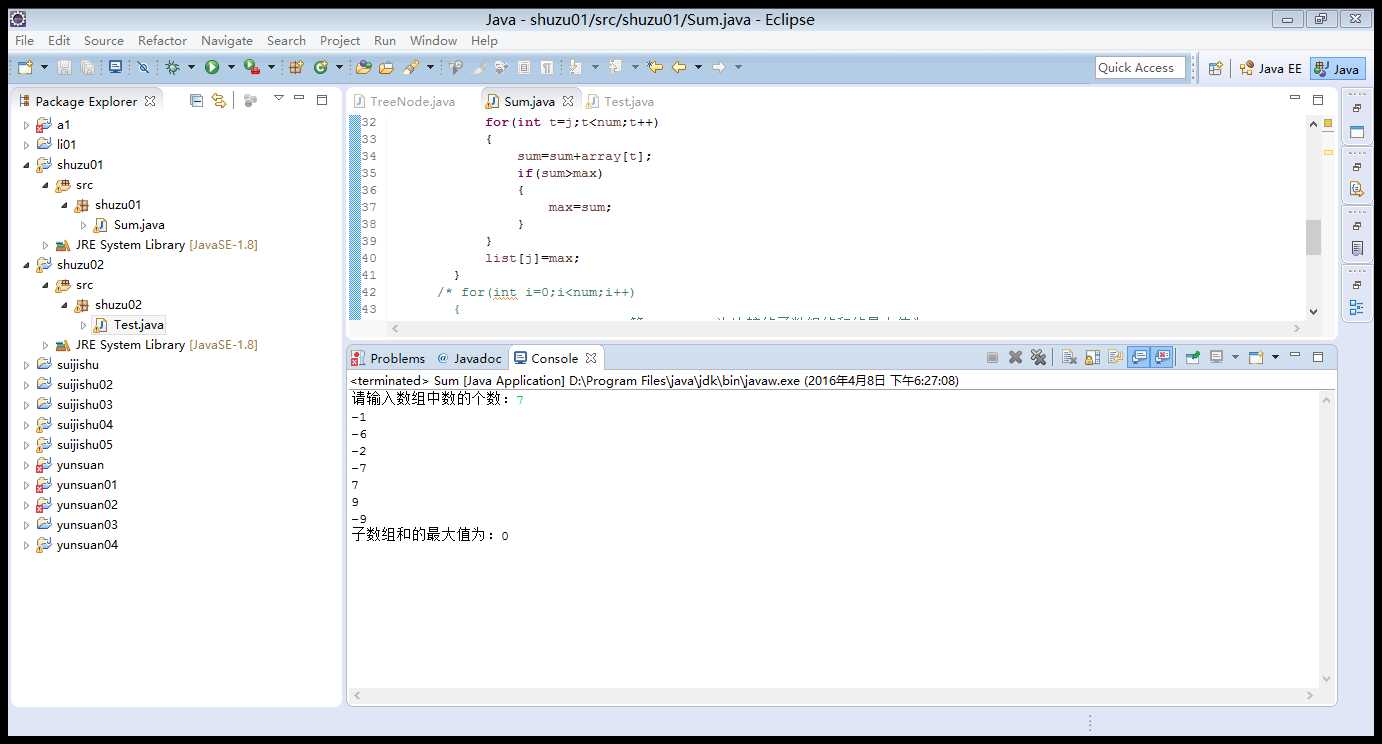Close the Sum.java editor tab
1382x744 pixels.
pos(568,102)
